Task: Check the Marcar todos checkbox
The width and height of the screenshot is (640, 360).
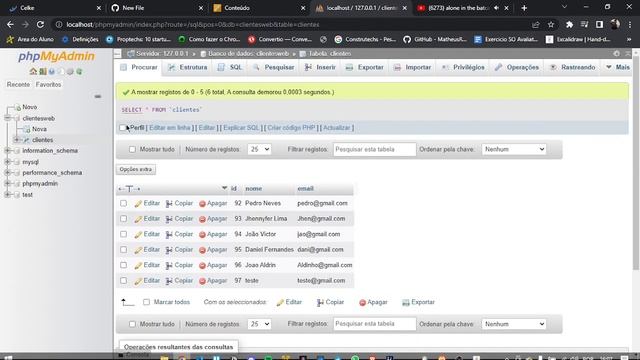Action: [x=147, y=302]
